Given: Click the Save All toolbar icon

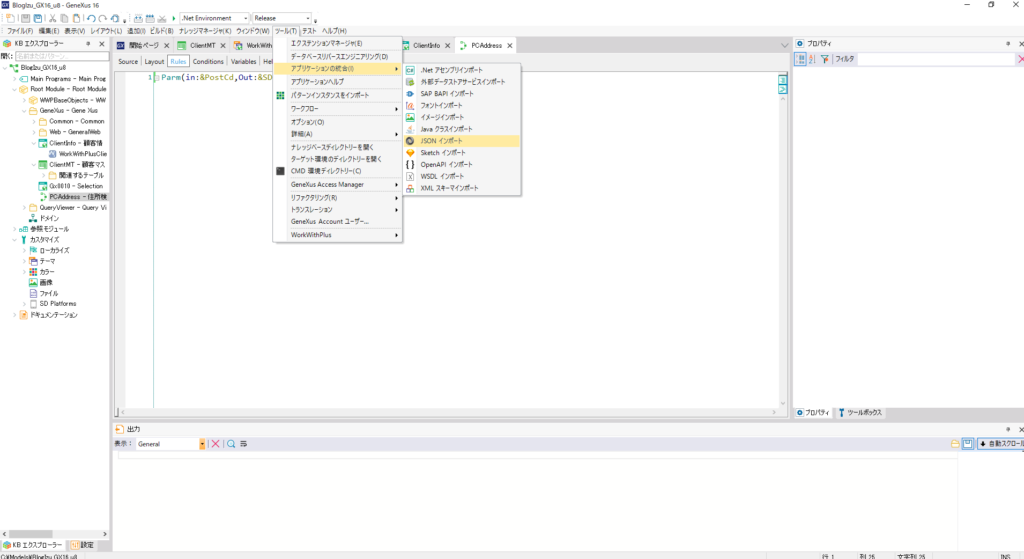Looking at the screenshot, I should (x=38, y=18).
